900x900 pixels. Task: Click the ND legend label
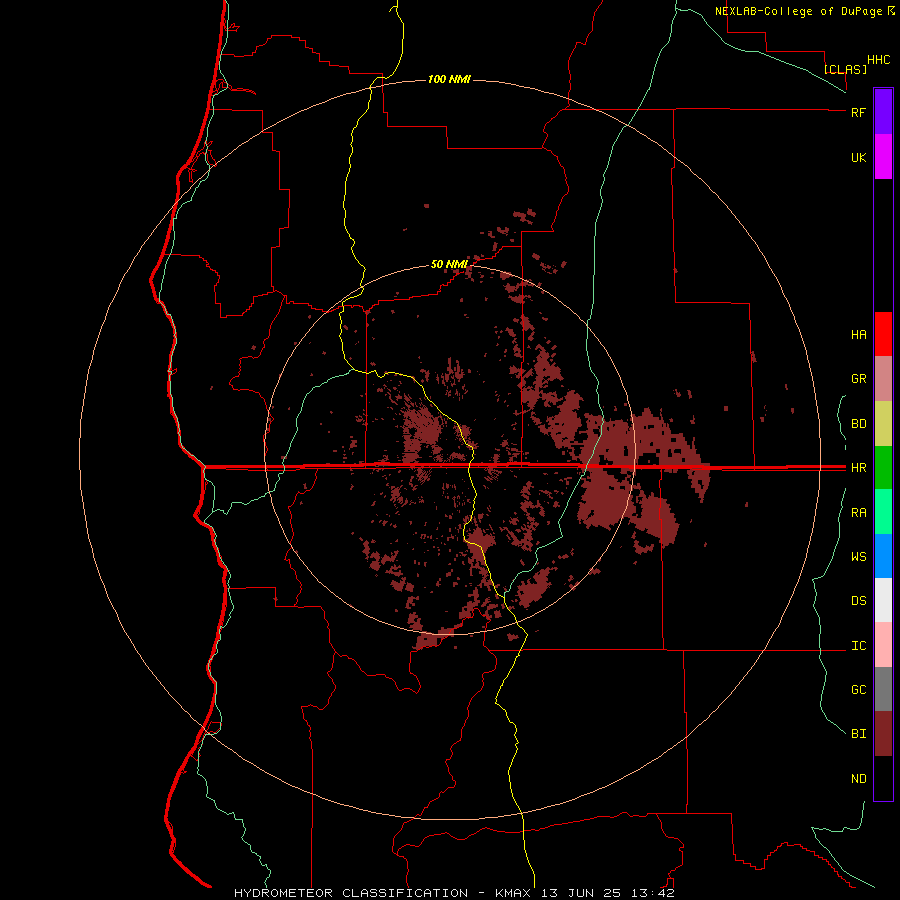[x=858, y=779]
